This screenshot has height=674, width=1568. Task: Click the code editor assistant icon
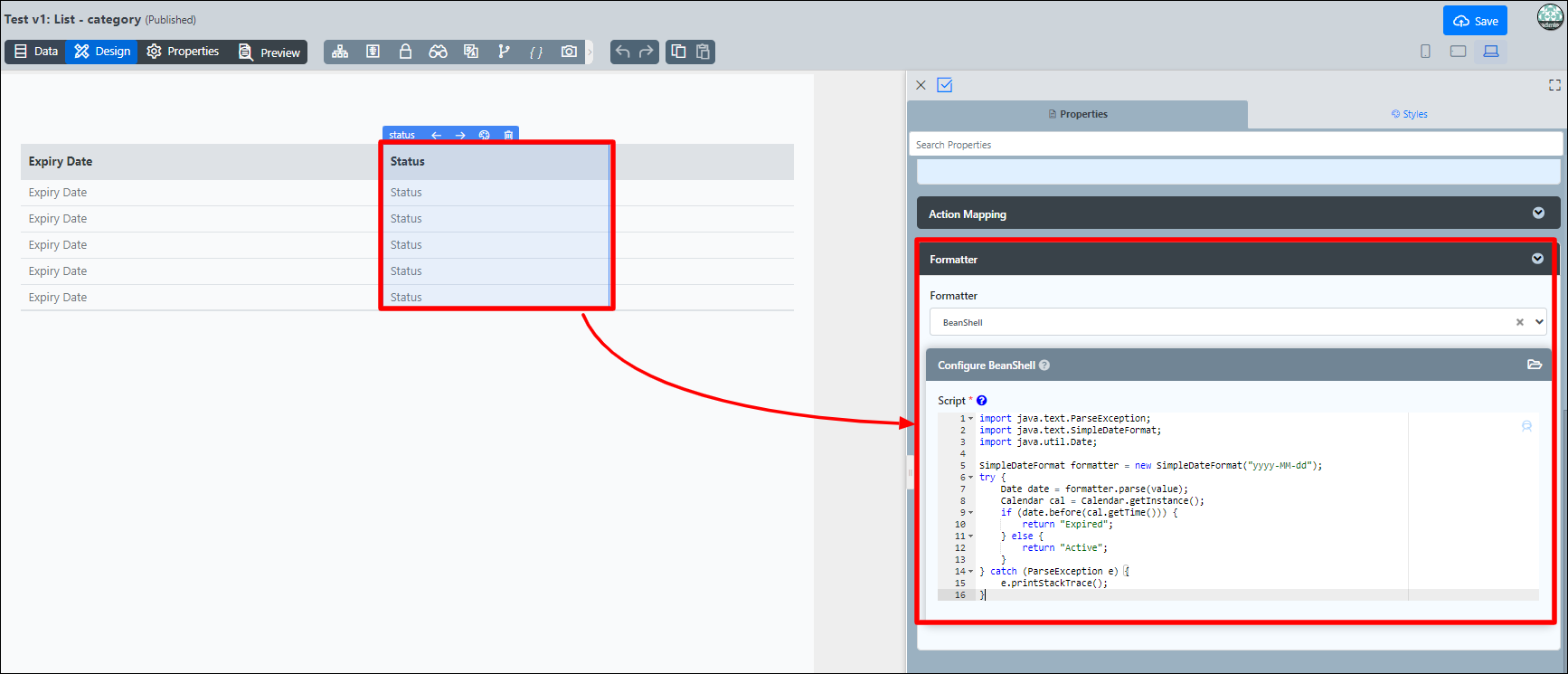1526,426
